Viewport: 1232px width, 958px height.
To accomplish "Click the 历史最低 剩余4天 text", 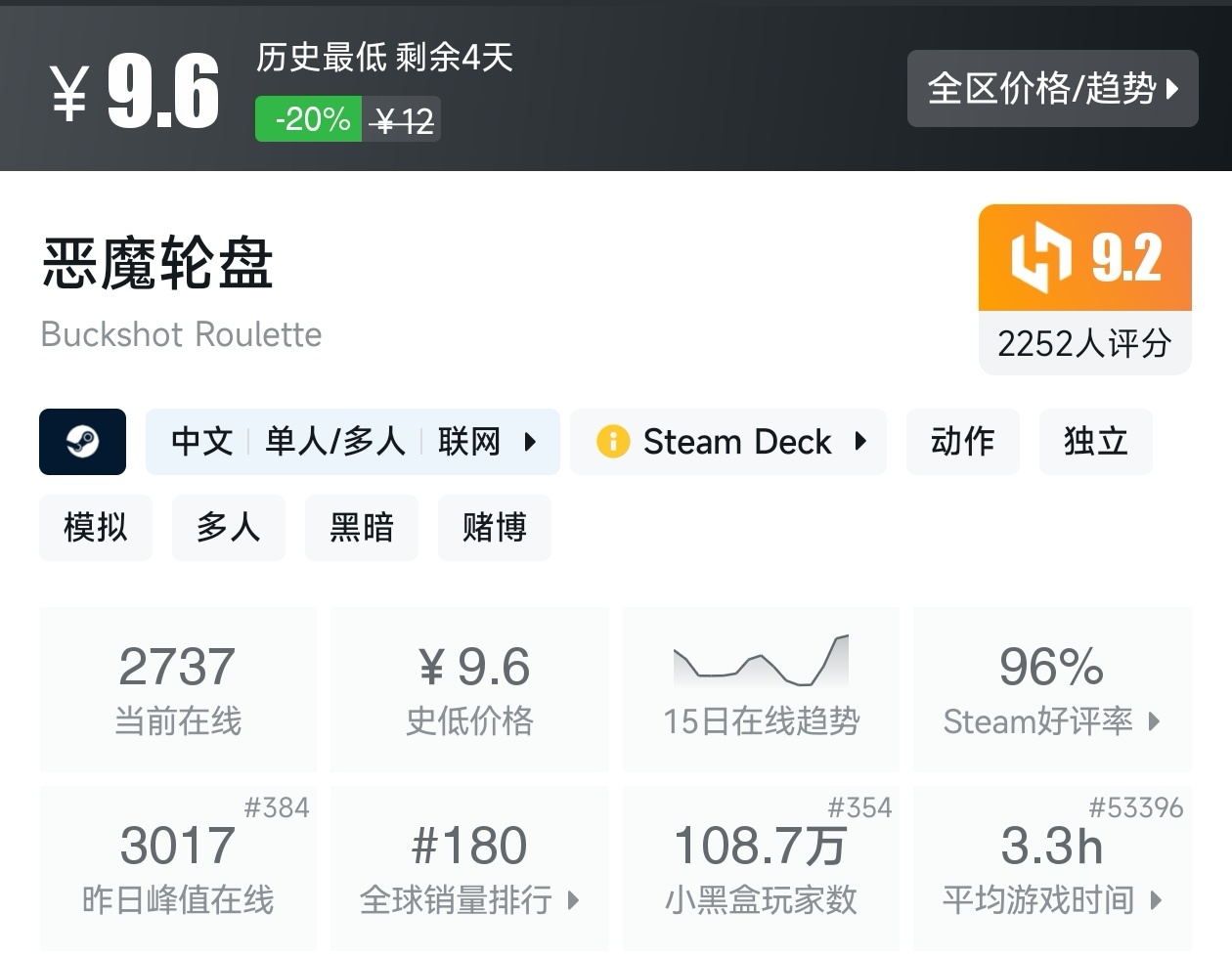I will click(384, 57).
